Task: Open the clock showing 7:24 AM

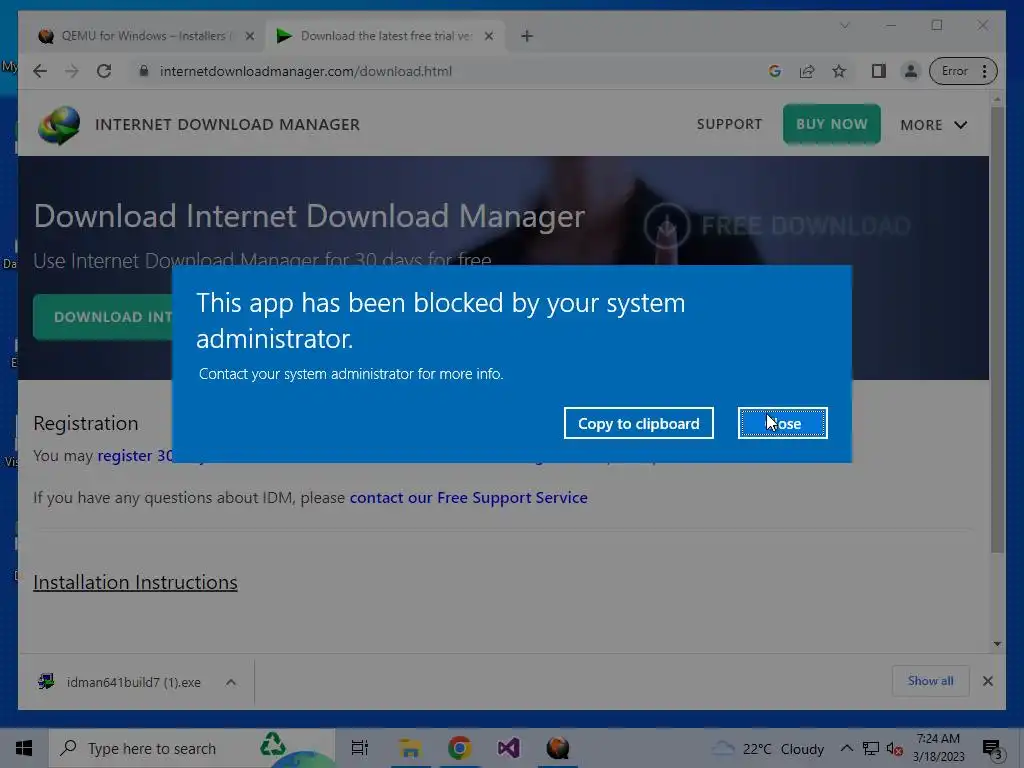Action: 938,748
